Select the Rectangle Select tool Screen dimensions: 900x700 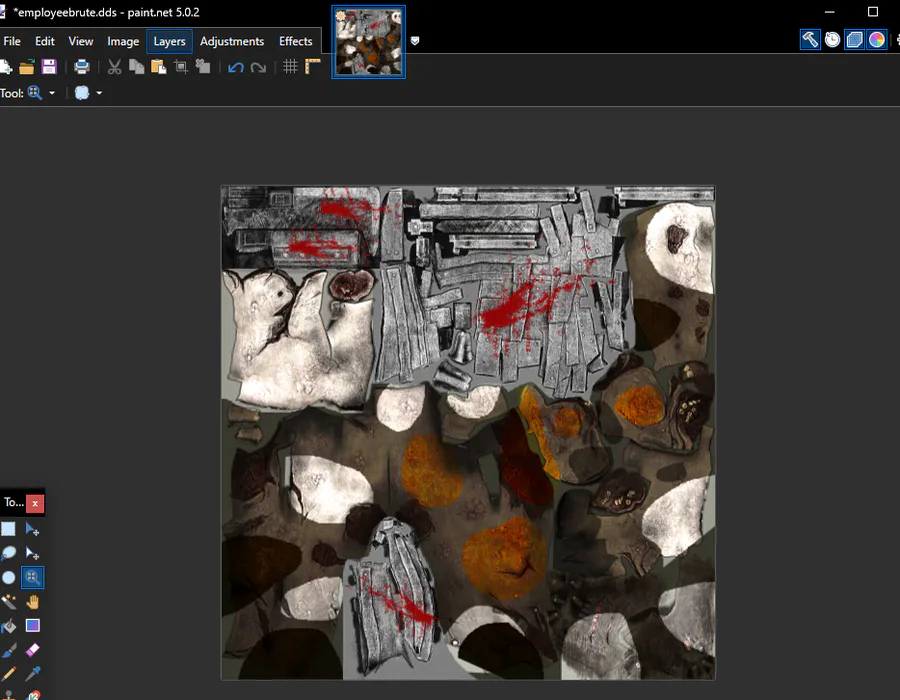8,528
